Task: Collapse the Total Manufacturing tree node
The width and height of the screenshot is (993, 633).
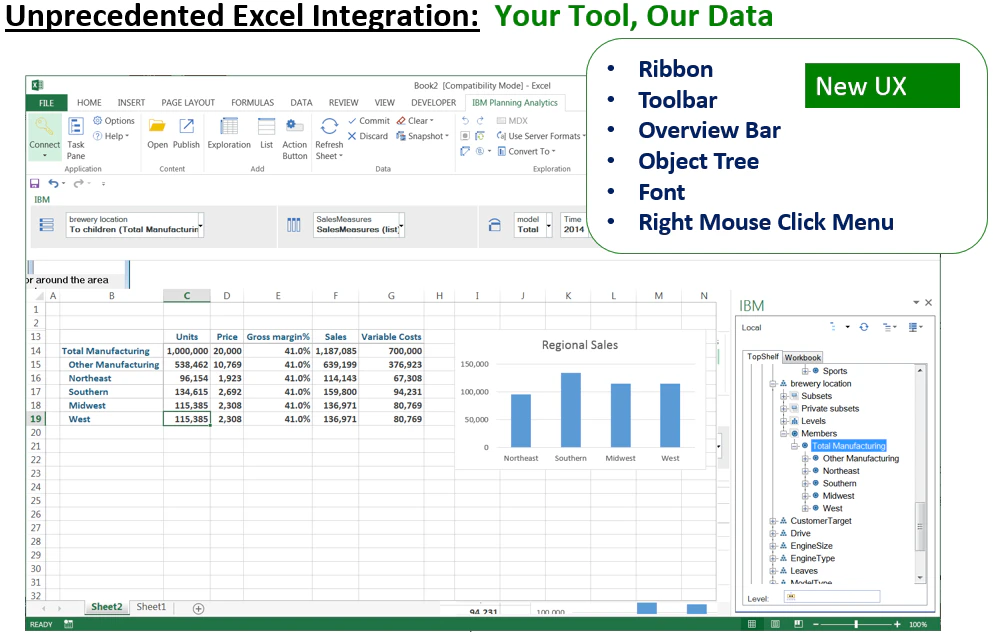Action: (794, 446)
